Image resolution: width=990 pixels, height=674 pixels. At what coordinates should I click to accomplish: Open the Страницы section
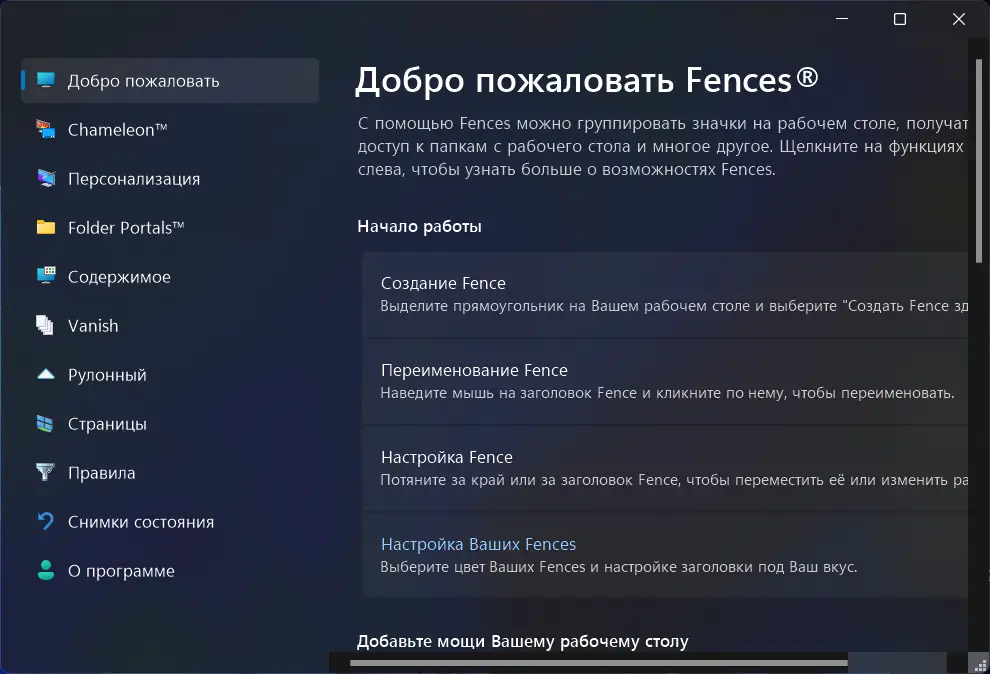pyautogui.click(x=170, y=423)
